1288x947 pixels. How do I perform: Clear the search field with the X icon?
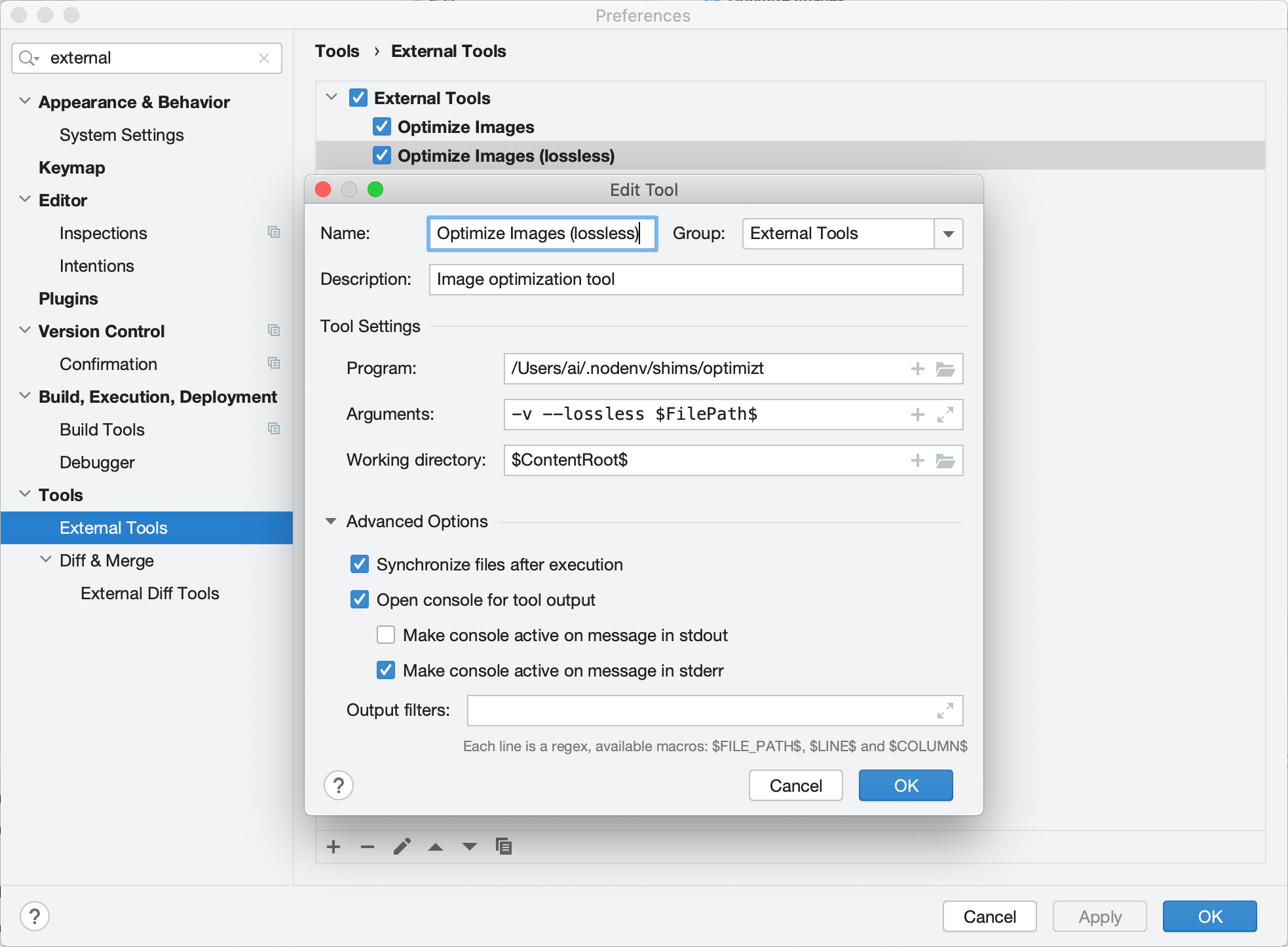pos(264,58)
